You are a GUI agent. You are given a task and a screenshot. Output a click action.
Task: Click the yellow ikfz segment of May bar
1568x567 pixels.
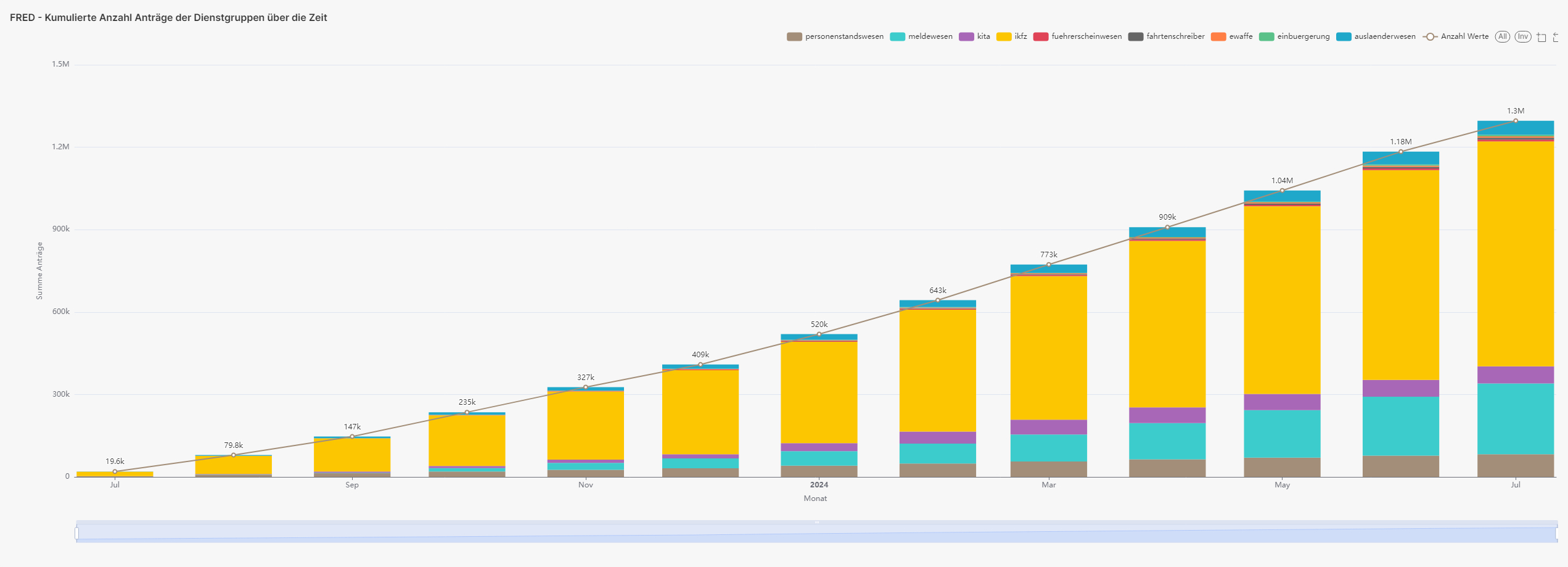1282,299
